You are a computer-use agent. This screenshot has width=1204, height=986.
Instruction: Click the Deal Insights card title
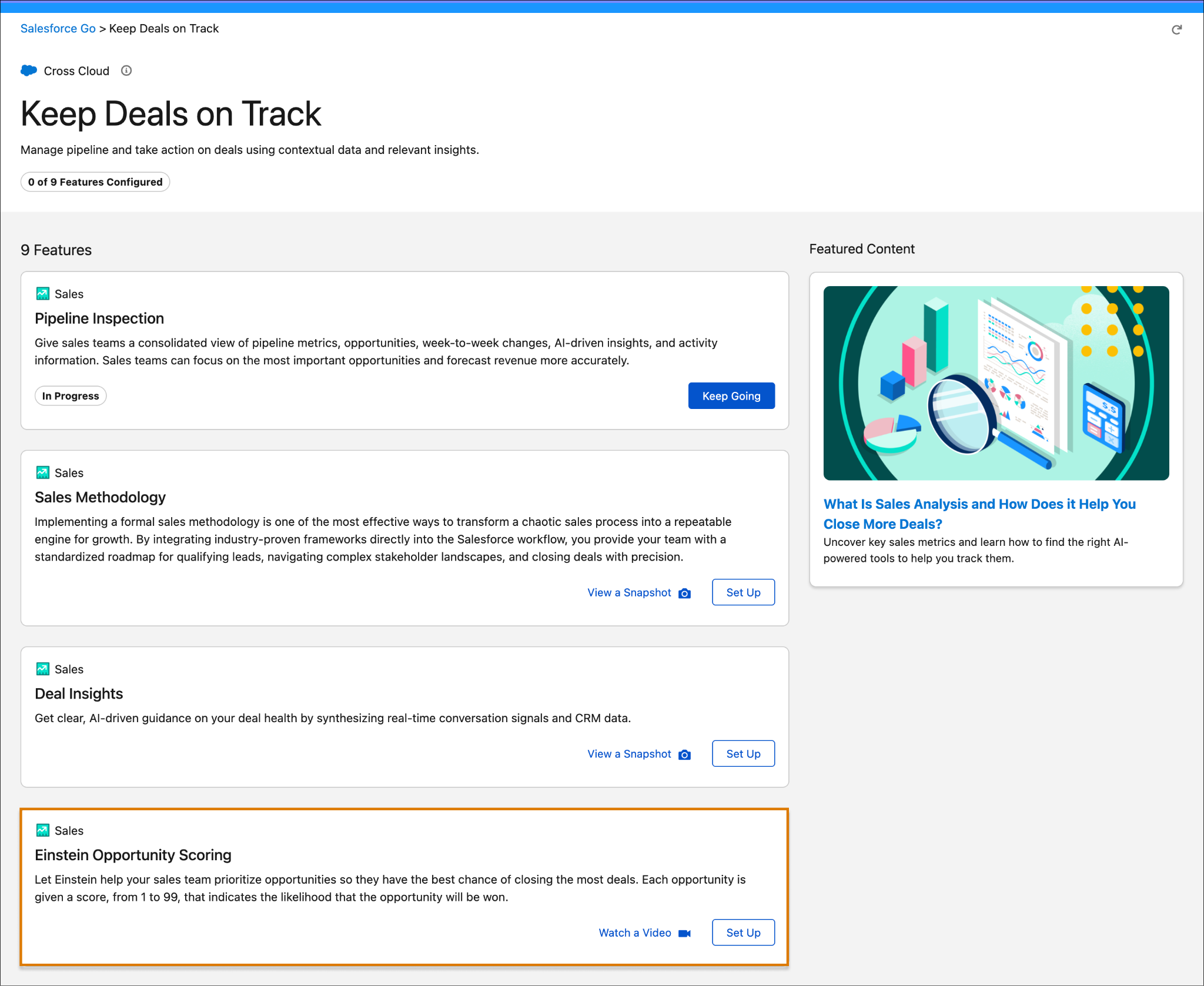tap(79, 693)
